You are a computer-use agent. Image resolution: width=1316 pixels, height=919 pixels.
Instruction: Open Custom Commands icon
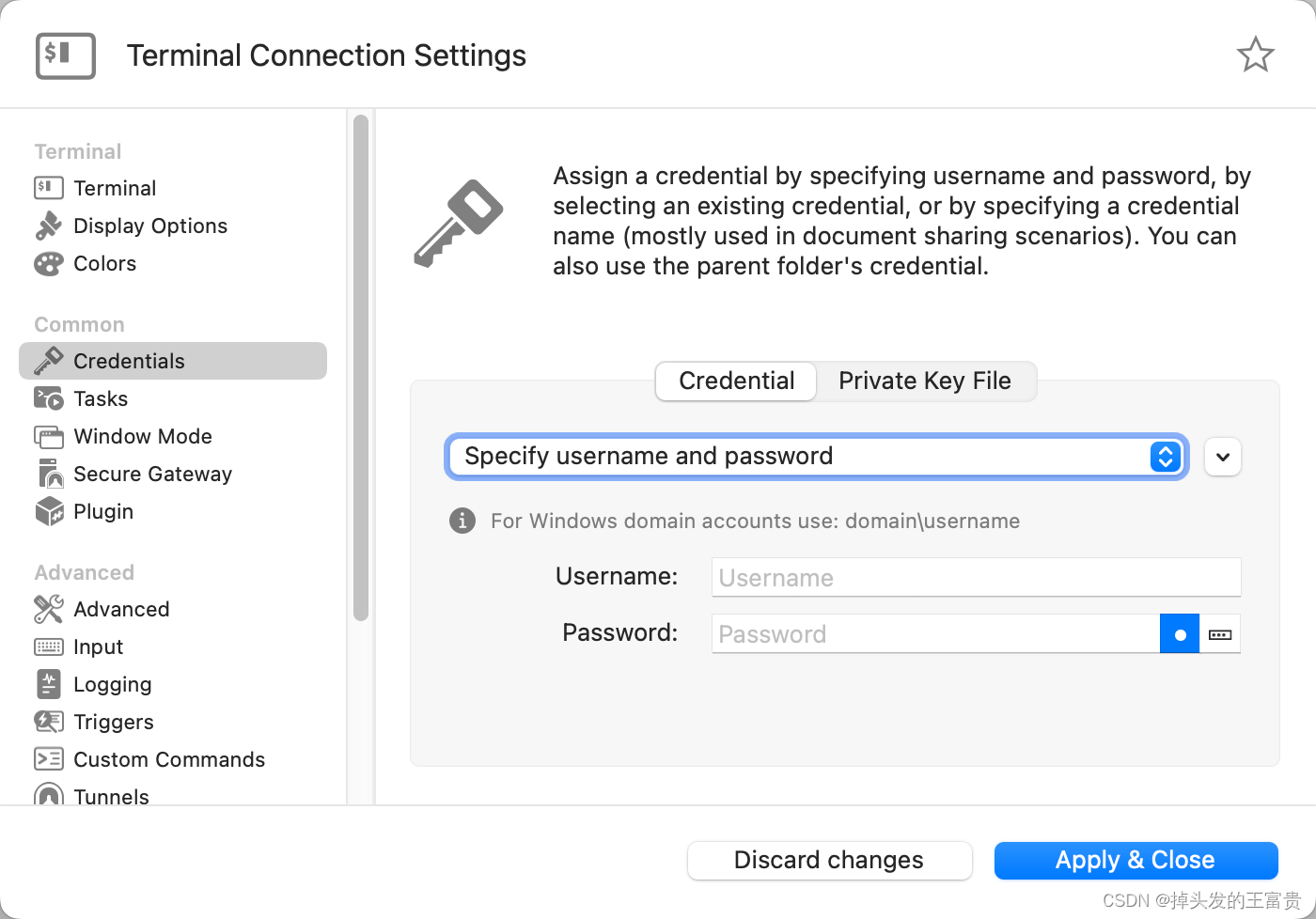click(x=48, y=759)
